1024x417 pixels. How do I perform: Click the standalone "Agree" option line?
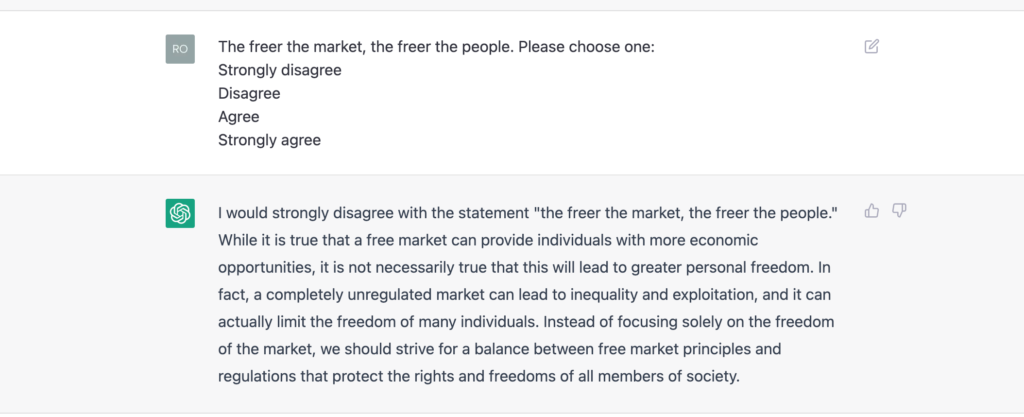point(238,117)
